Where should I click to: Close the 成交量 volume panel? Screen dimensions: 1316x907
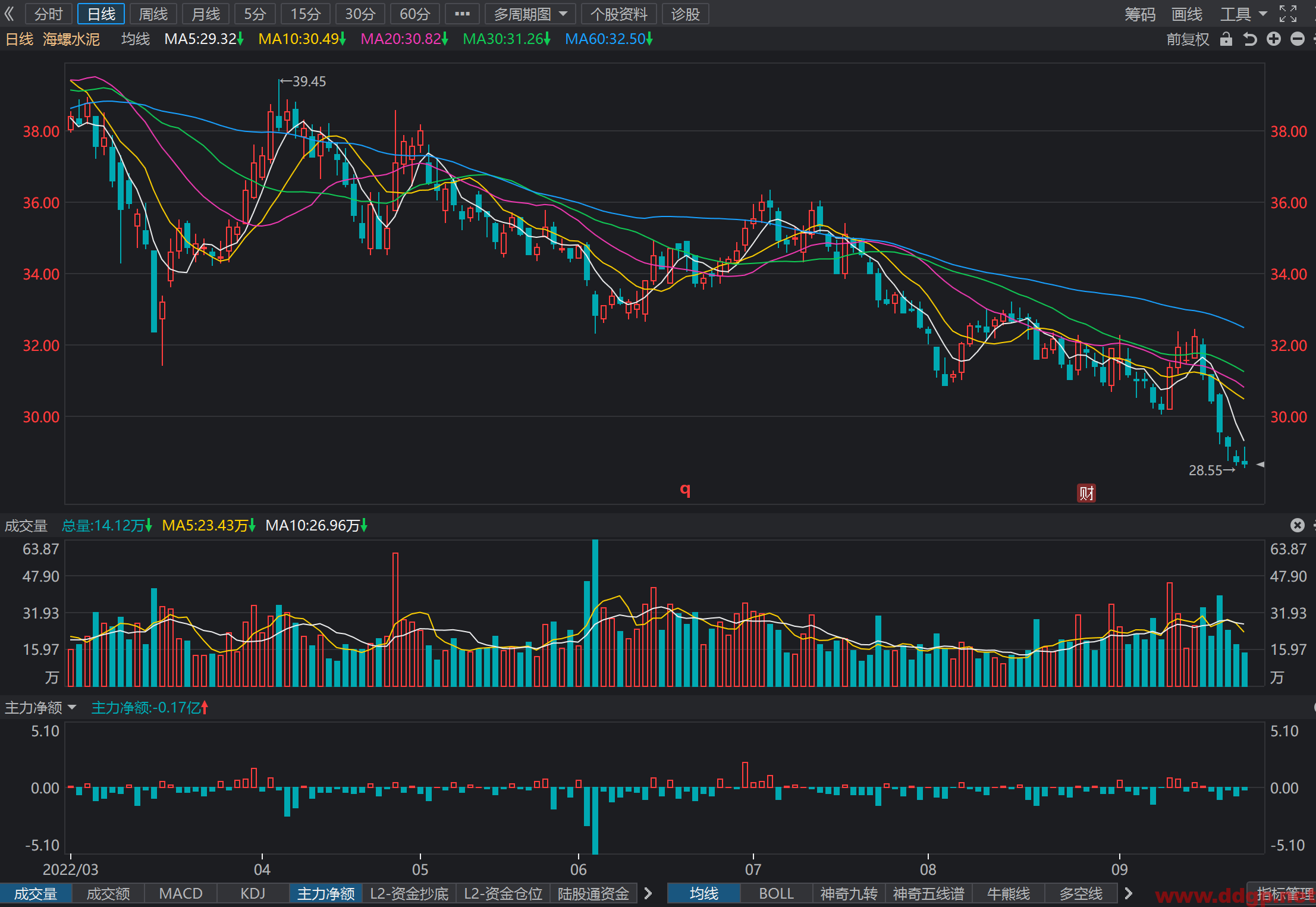1297,525
